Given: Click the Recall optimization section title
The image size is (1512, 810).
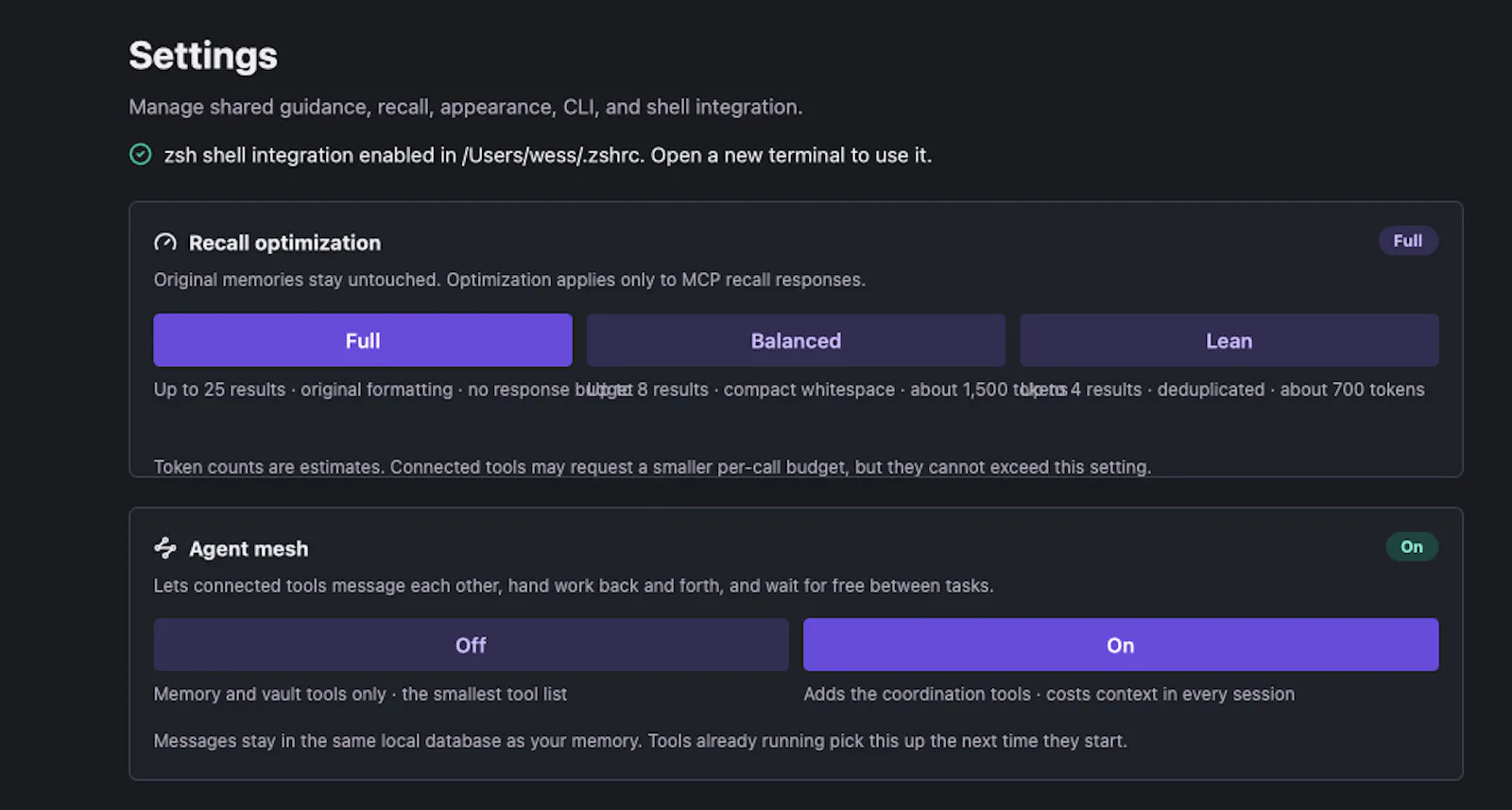Looking at the screenshot, I should (x=284, y=243).
